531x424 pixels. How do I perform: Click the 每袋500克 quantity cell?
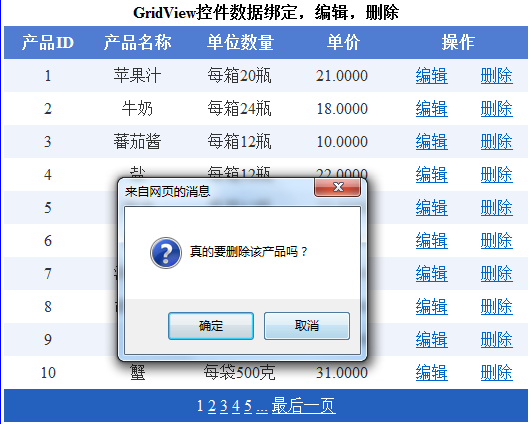click(239, 373)
